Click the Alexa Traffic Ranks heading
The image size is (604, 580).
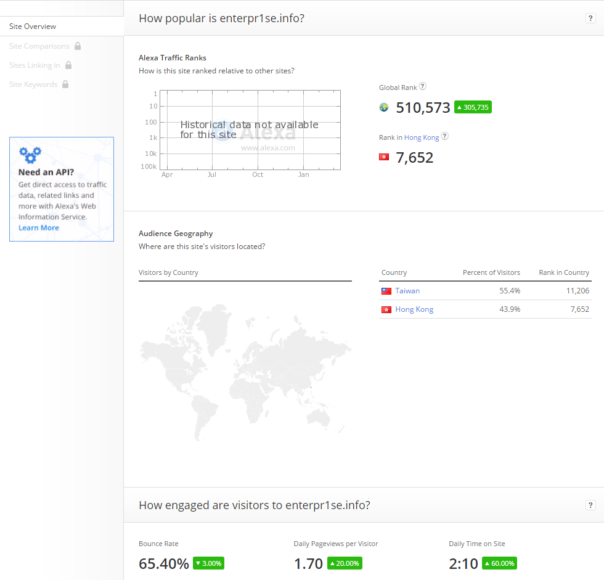pos(172,58)
